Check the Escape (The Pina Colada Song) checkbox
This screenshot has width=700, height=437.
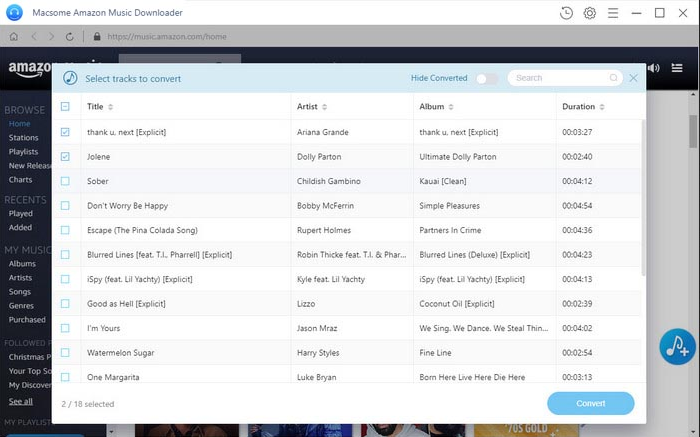pos(65,230)
